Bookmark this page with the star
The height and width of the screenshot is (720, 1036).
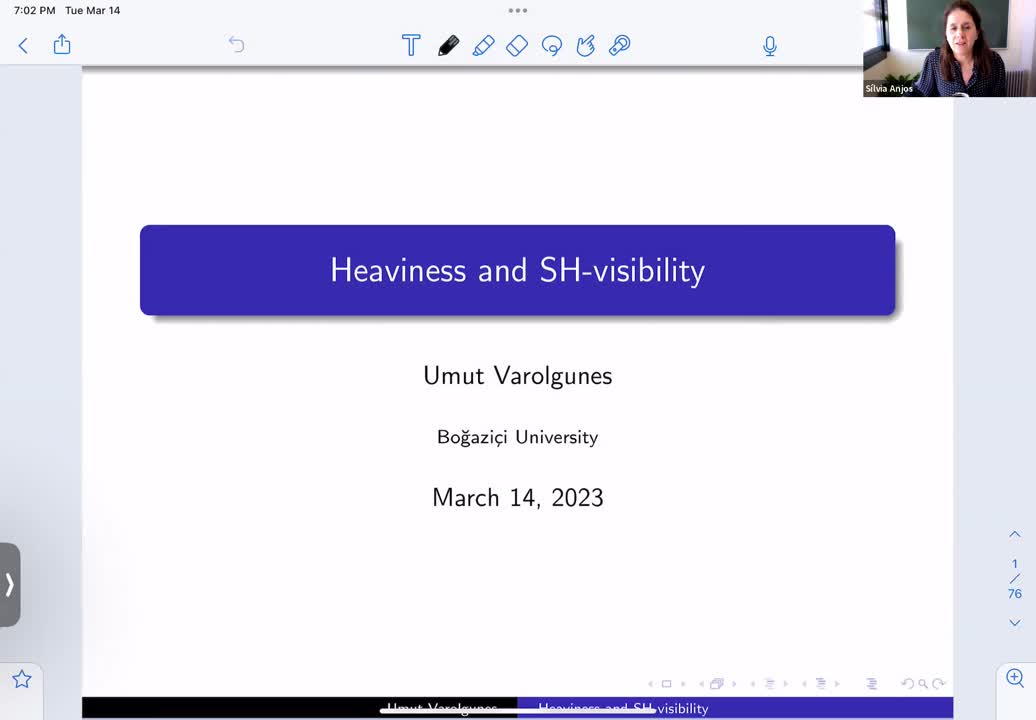click(23, 677)
